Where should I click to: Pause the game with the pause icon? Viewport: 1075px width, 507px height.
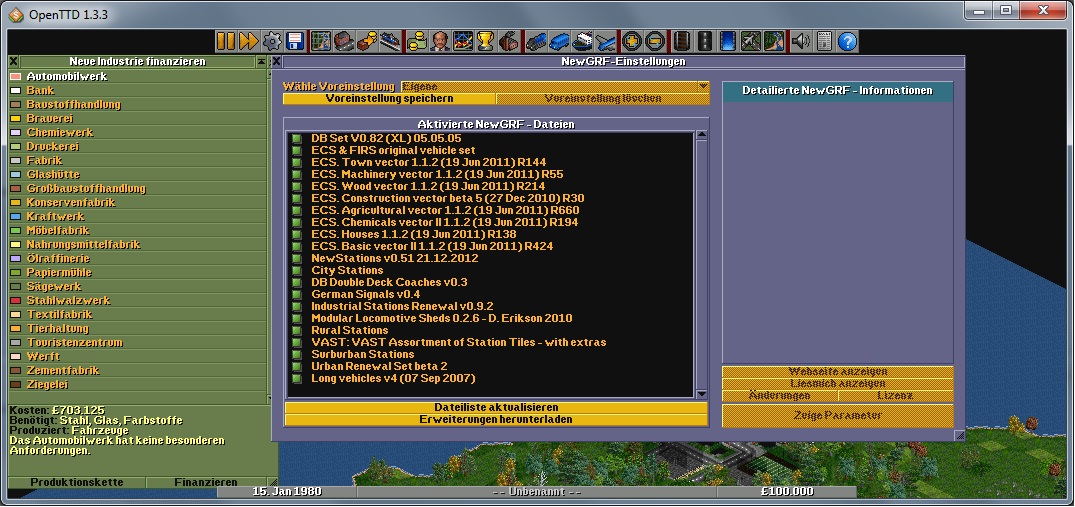click(x=225, y=41)
